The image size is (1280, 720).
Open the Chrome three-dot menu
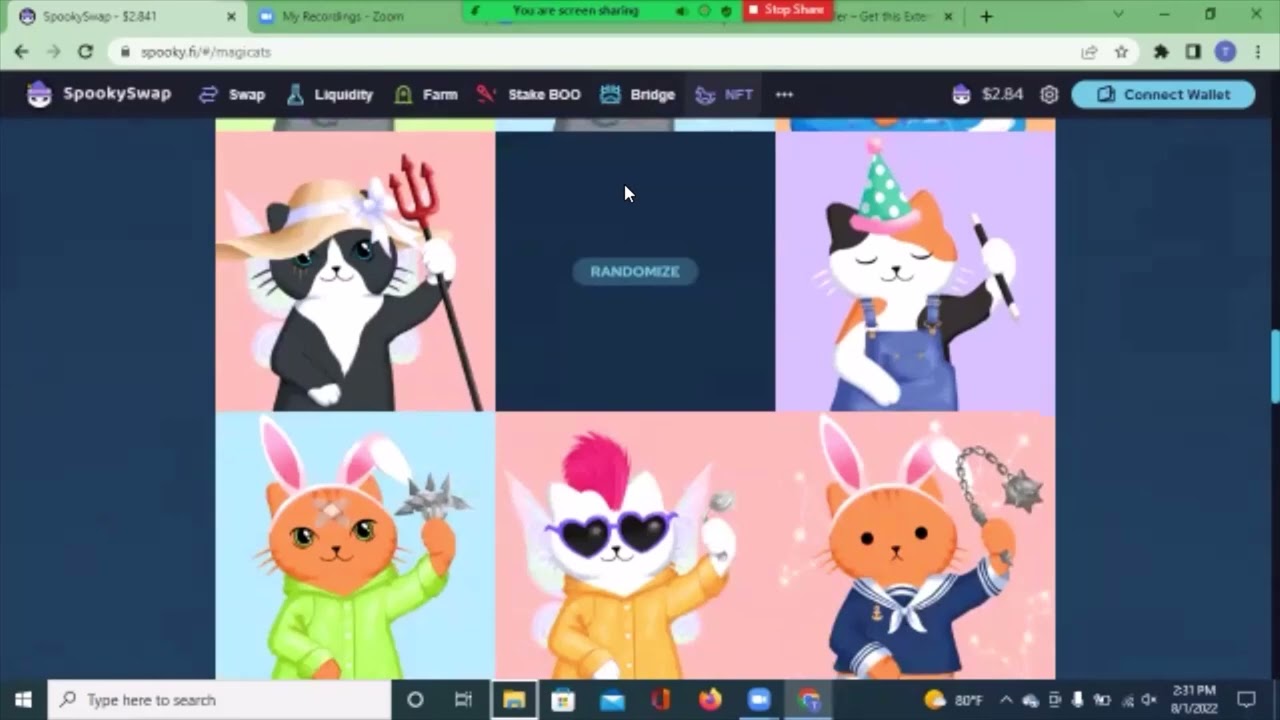pos(1256,52)
